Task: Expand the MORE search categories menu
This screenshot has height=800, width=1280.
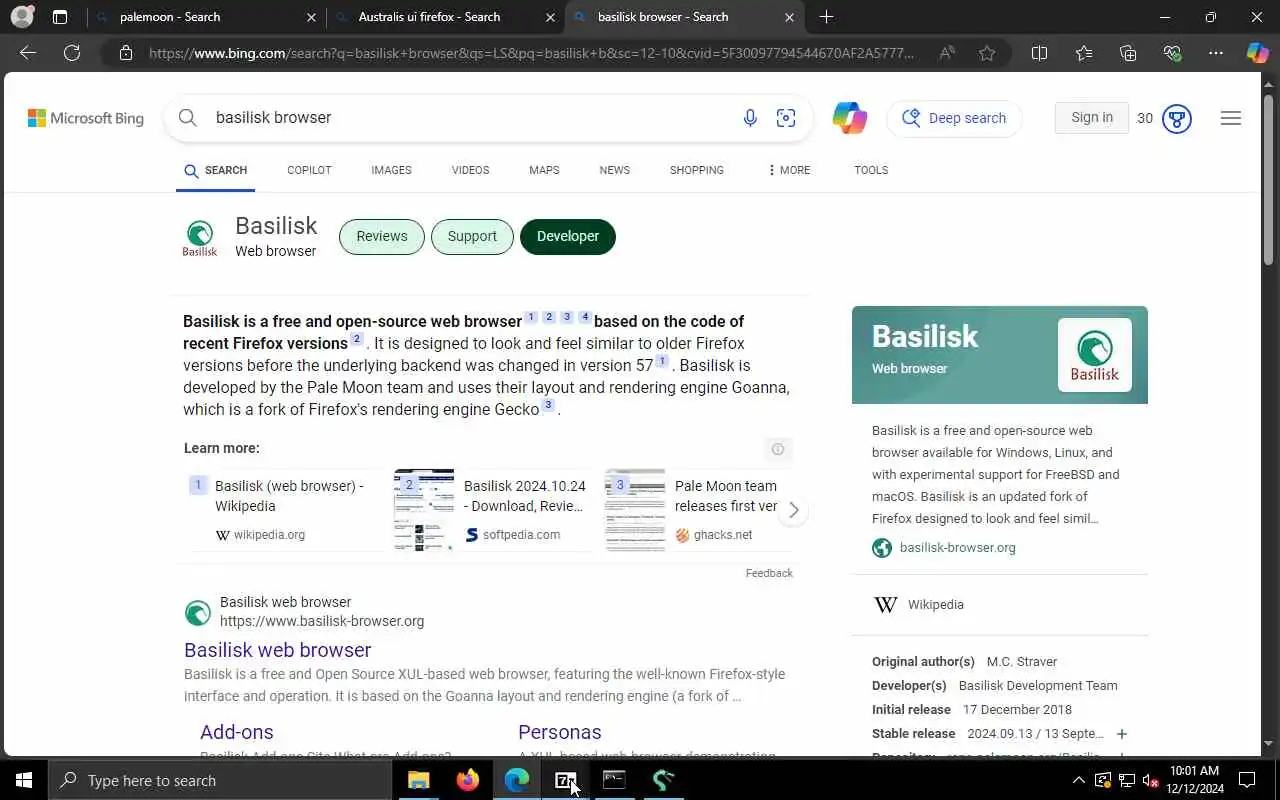Action: (x=789, y=170)
